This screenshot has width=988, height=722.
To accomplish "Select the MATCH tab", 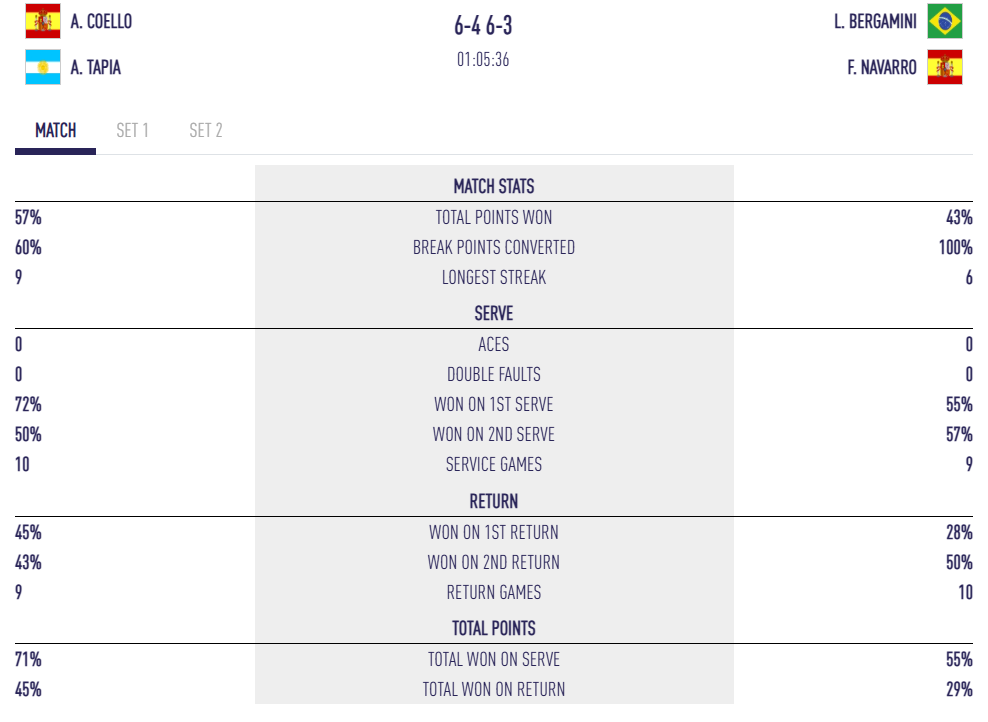I will pos(56,131).
